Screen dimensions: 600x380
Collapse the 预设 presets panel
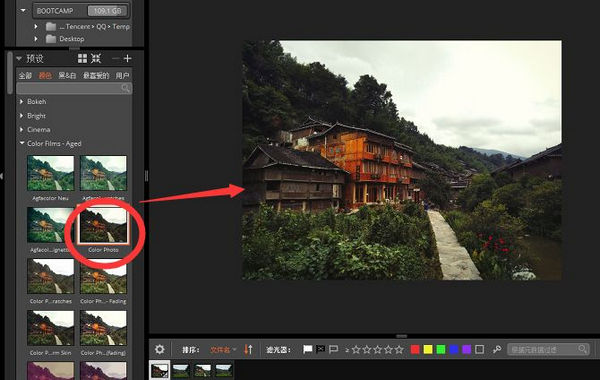[19, 59]
